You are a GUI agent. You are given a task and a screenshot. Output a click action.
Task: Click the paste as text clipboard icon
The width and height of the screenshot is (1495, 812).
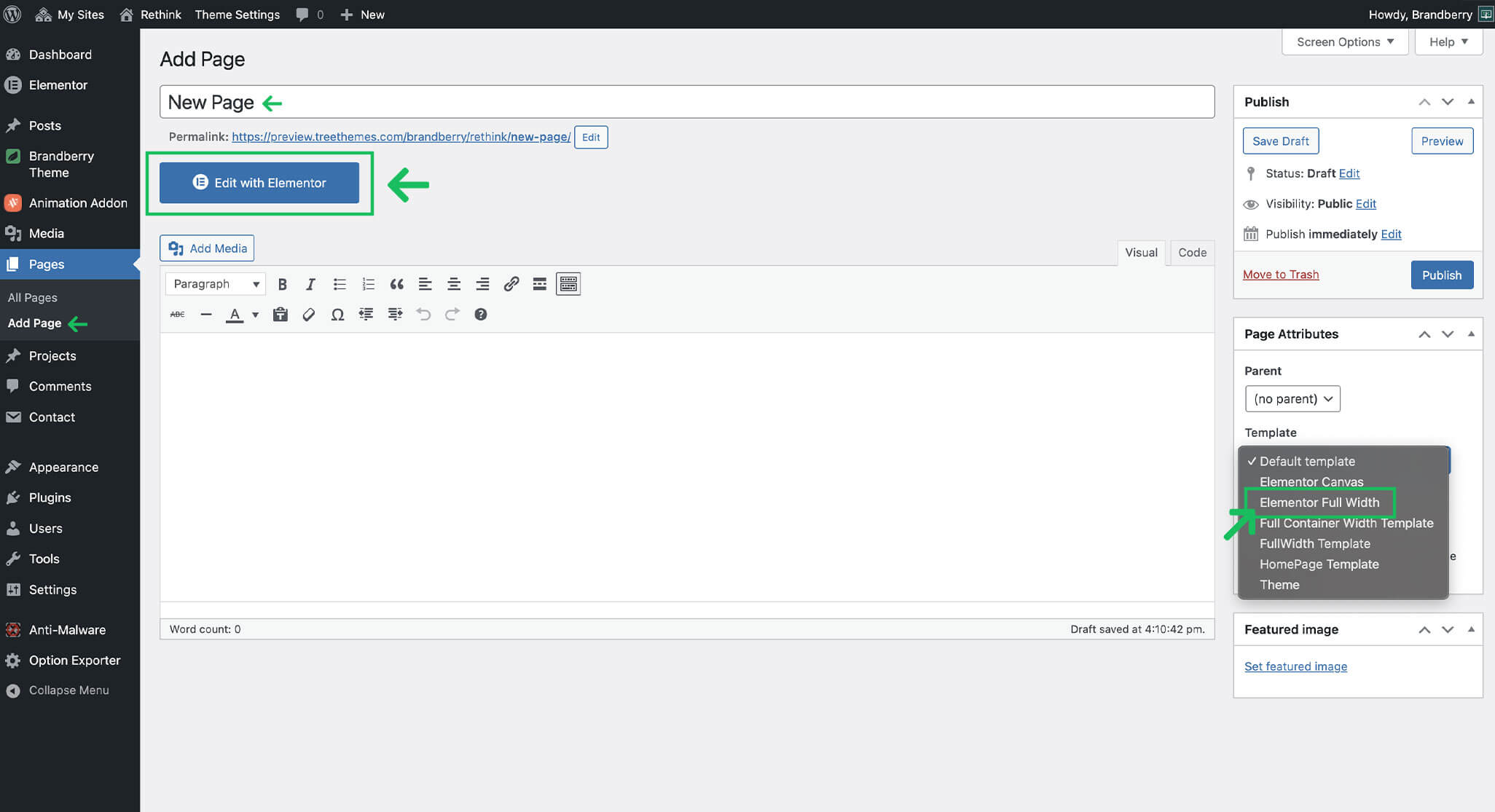coord(280,315)
